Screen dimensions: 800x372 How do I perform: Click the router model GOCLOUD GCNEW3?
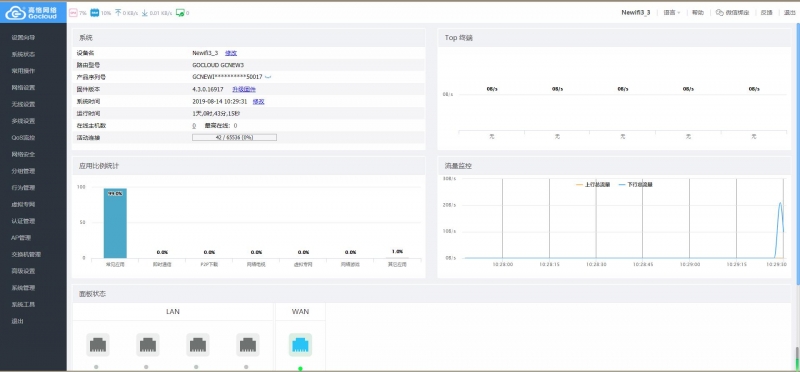coord(218,65)
